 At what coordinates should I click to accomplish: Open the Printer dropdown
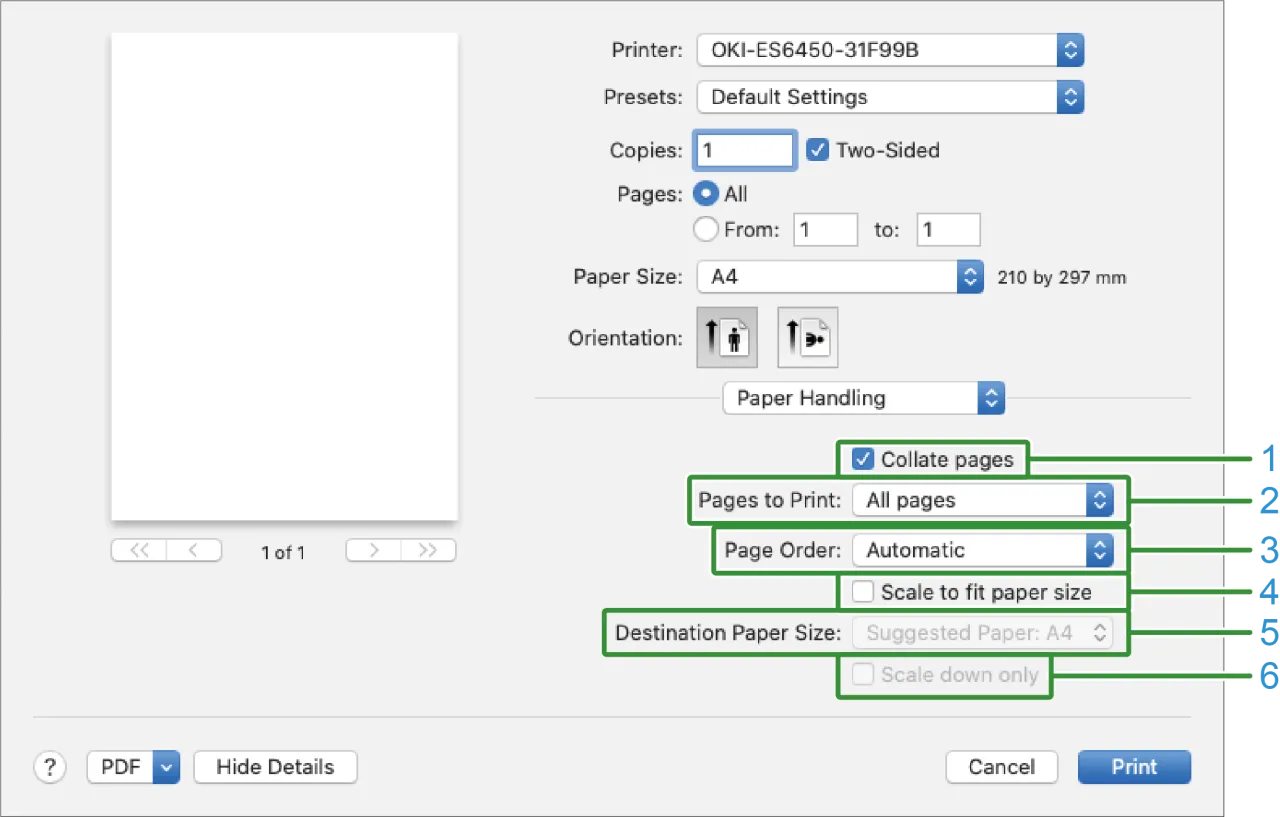click(x=890, y=49)
